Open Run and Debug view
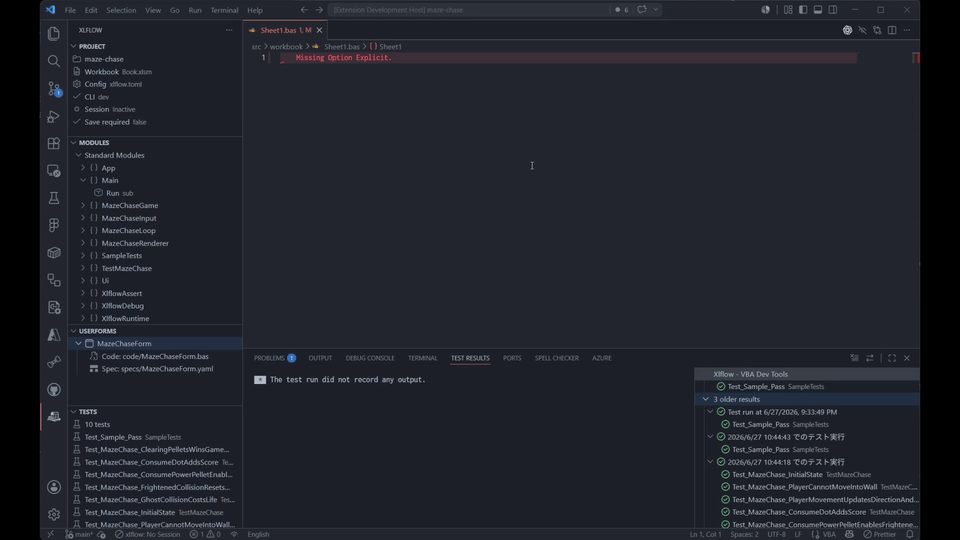The height and width of the screenshot is (540, 960). point(54,116)
